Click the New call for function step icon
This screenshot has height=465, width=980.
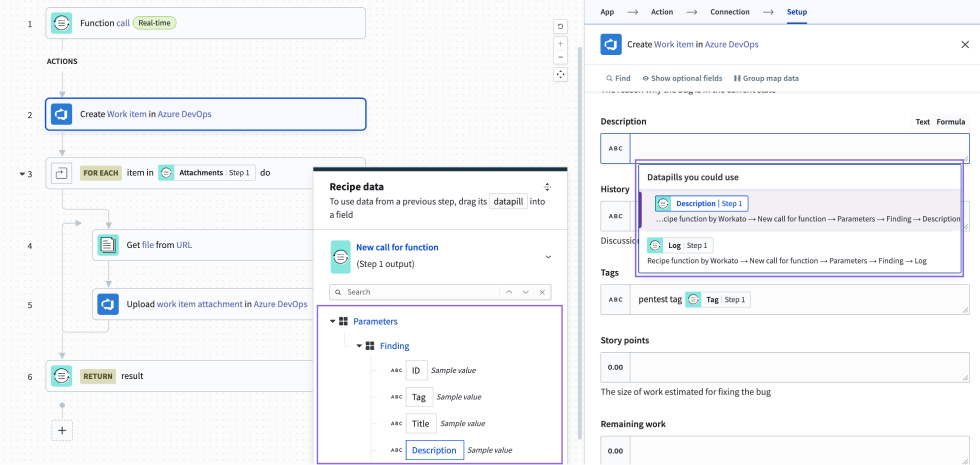tap(341, 256)
